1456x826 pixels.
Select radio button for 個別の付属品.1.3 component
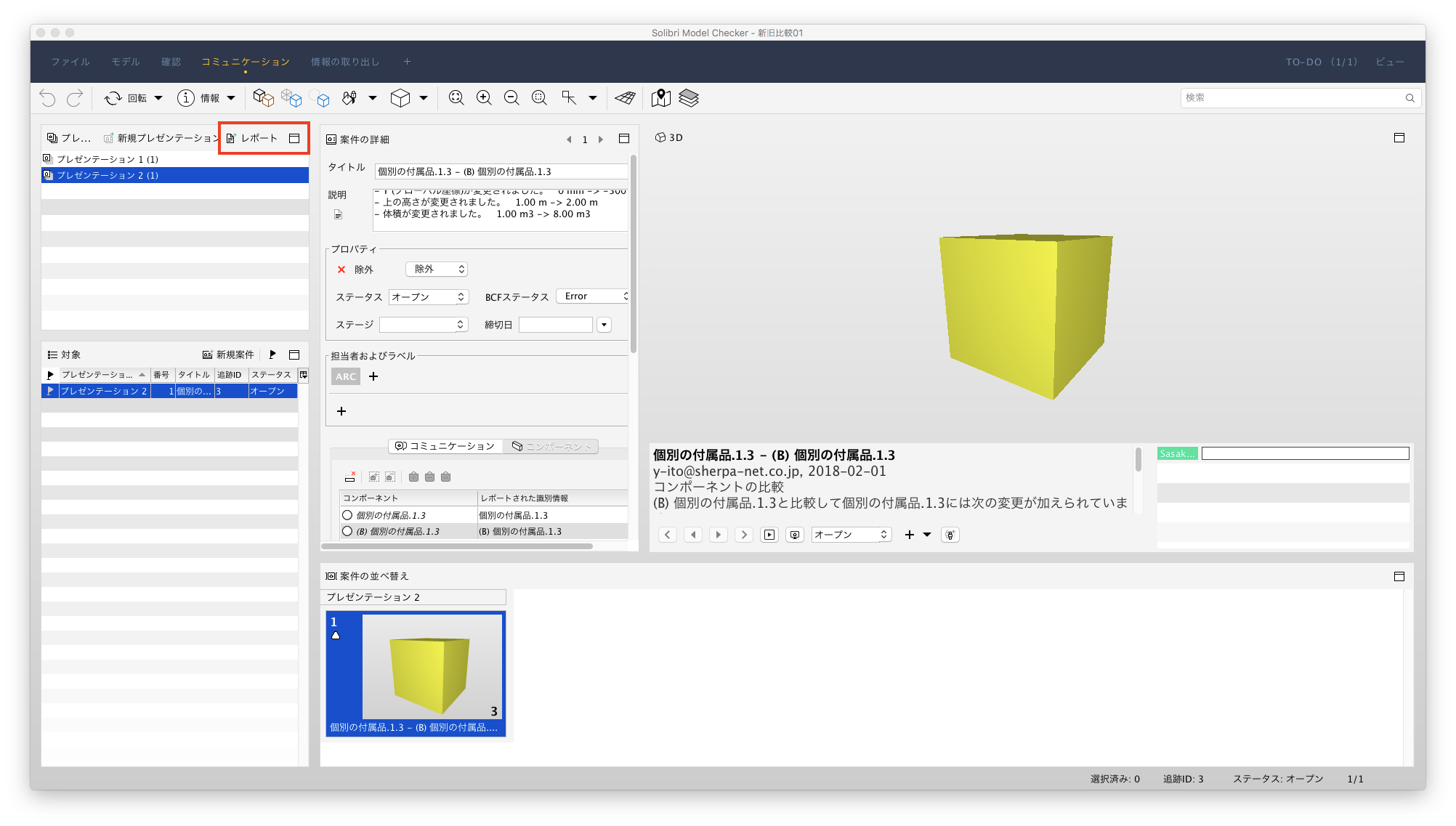pyautogui.click(x=347, y=515)
